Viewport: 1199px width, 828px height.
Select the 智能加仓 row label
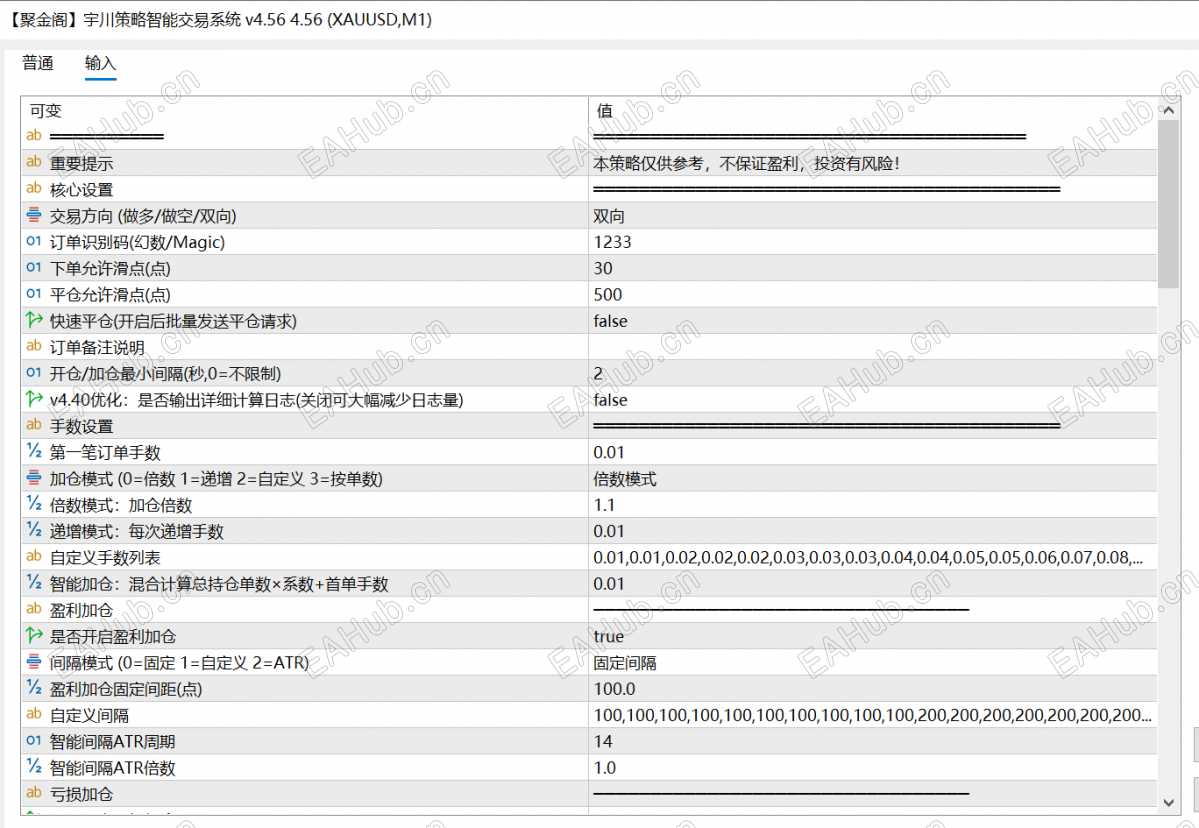(219, 584)
